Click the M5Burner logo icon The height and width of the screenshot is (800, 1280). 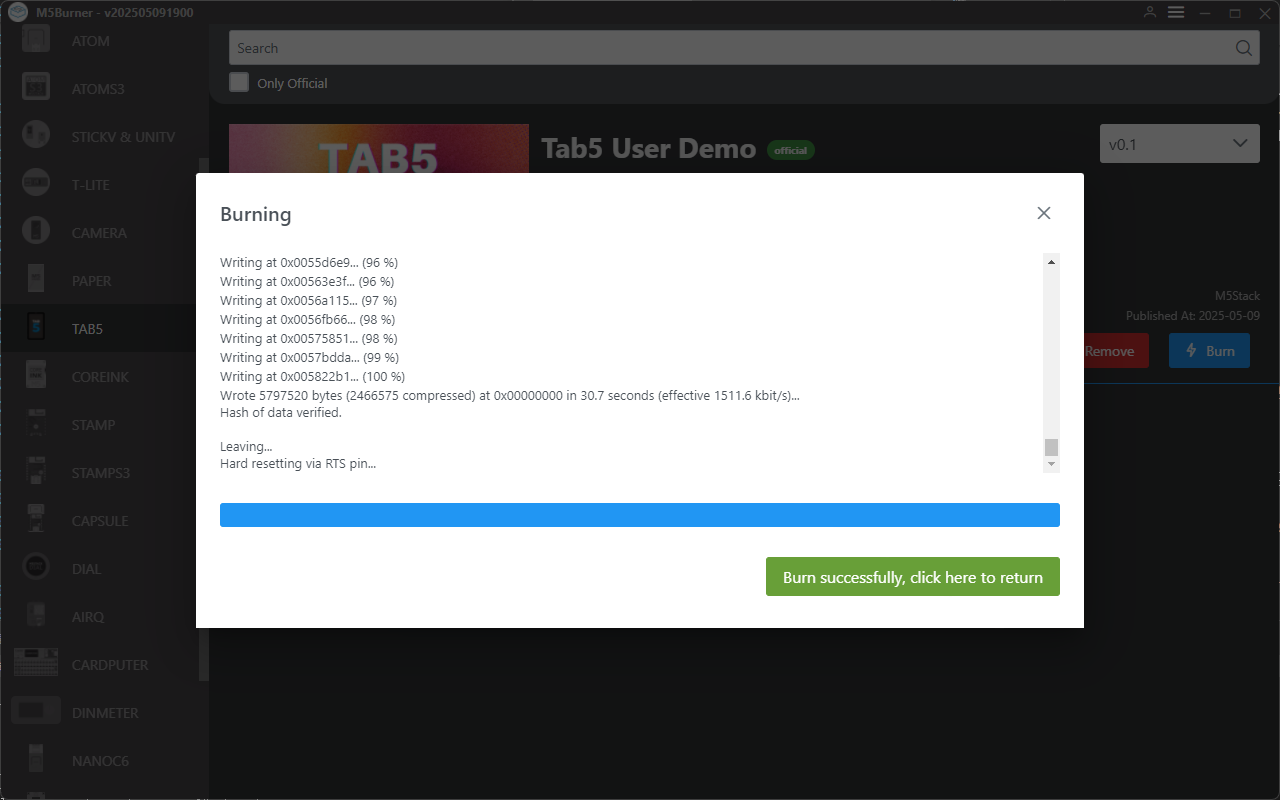[17, 13]
